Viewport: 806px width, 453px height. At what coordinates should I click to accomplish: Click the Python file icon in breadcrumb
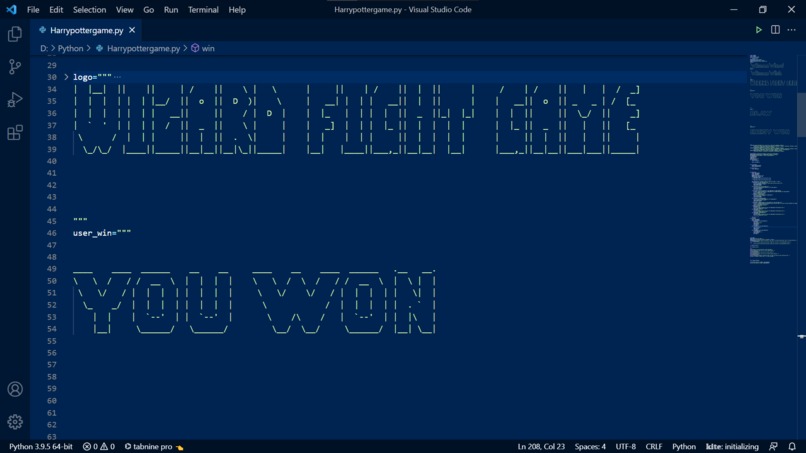click(99, 48)
